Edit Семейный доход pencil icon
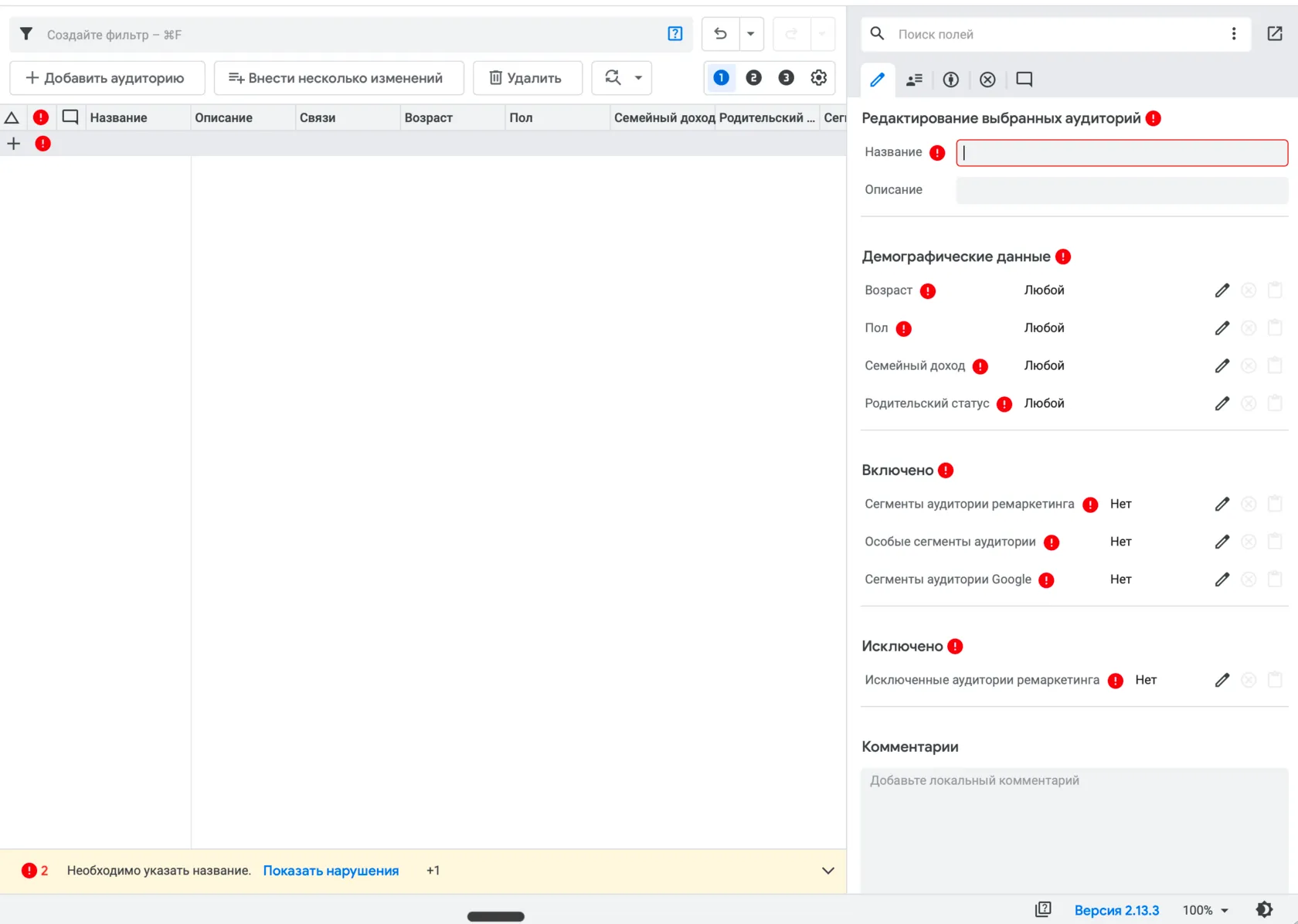This screenshot has height=924, width=1298. [1222, 366]
